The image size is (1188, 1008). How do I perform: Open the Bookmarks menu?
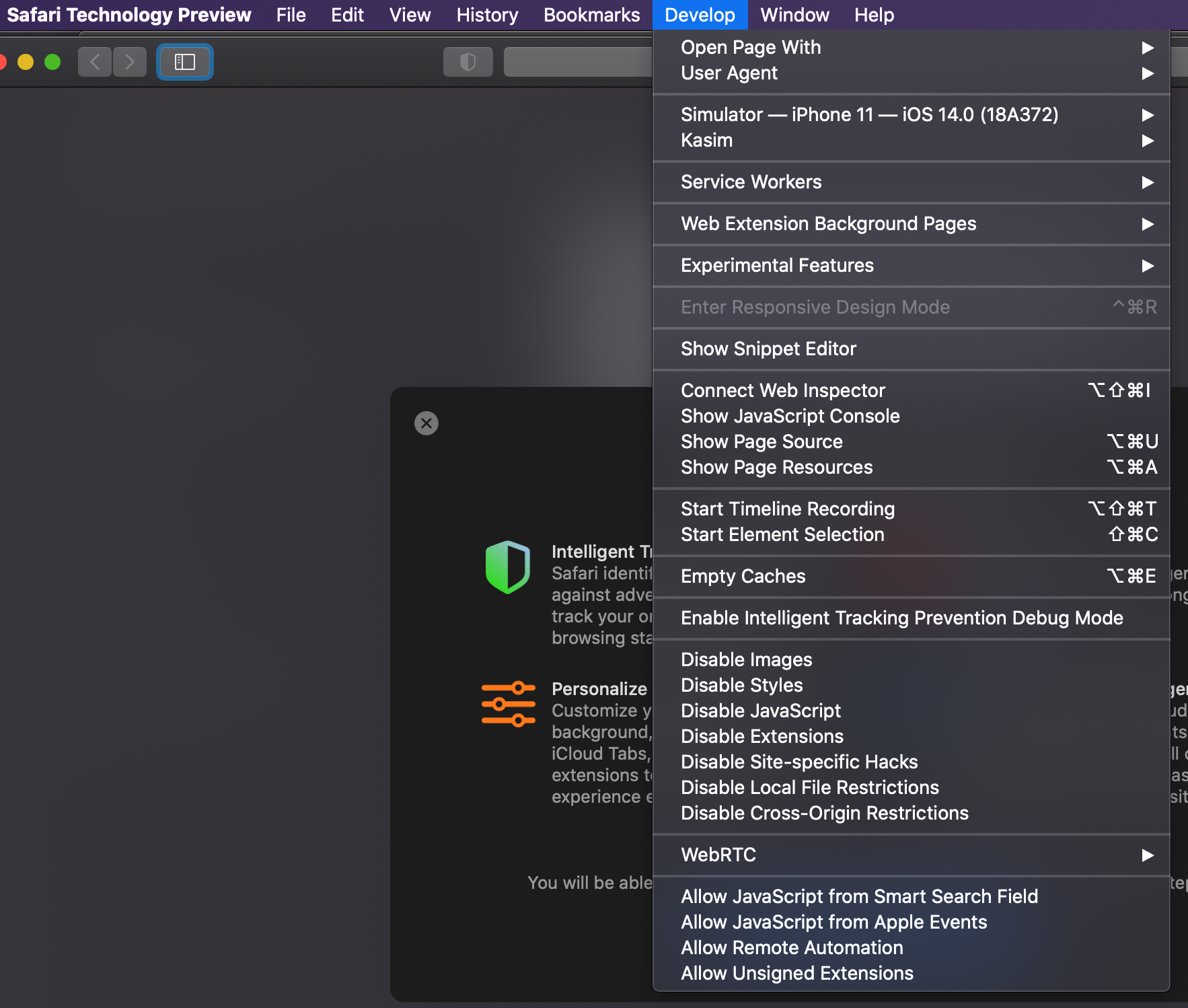(x=591, y=15)
